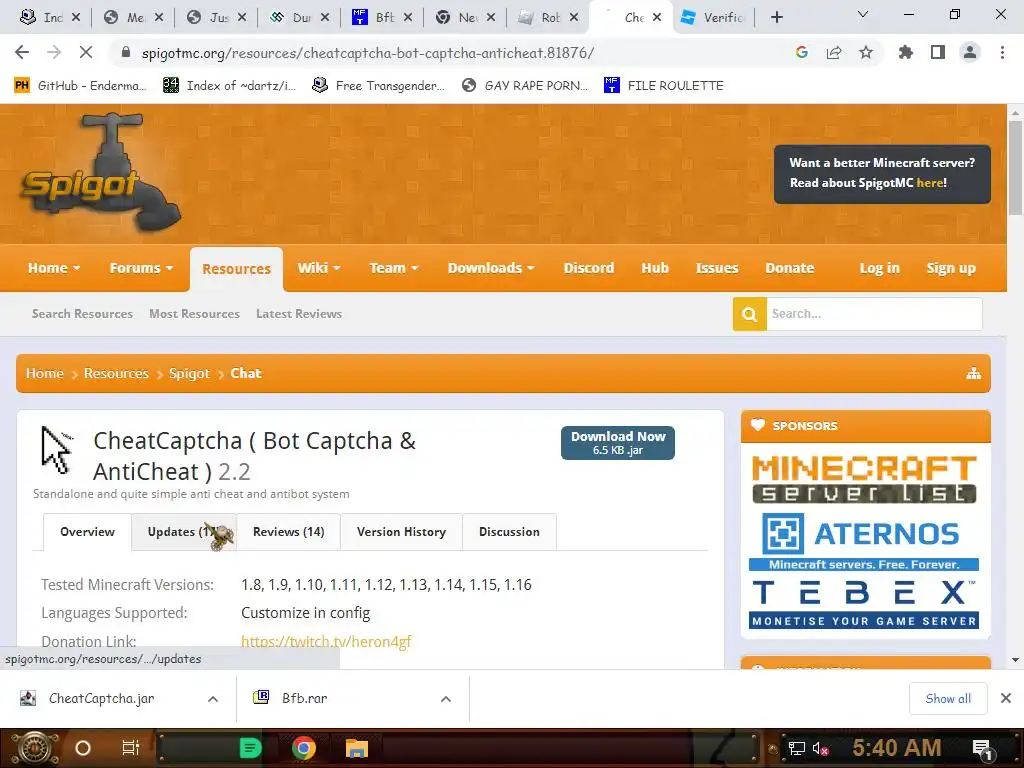Switch to the Version History tab

[x=402, y=532]
